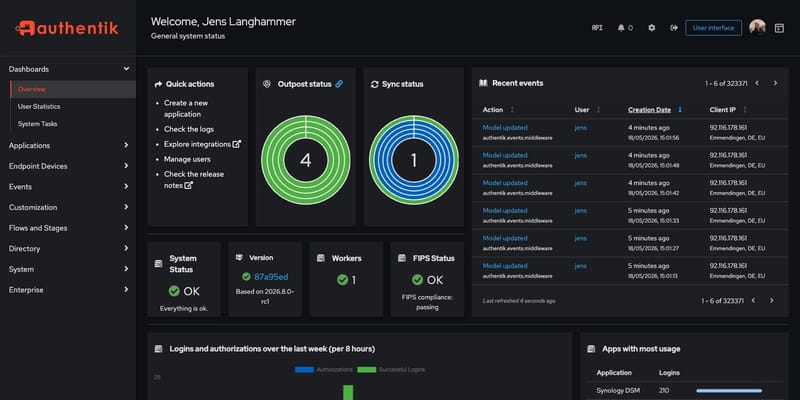This screenshot has height=400, width=800.
Task: Open Model updated event from 15:01:48
Action: 505,155
